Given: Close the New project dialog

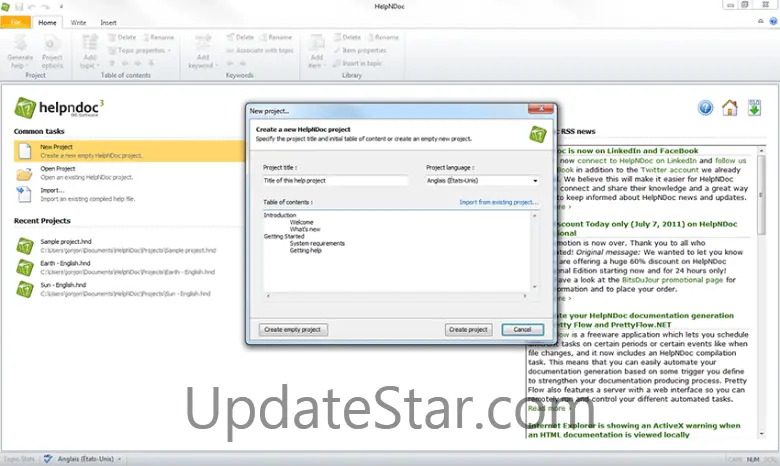Looking at the screenshot, I should [541, 109].
